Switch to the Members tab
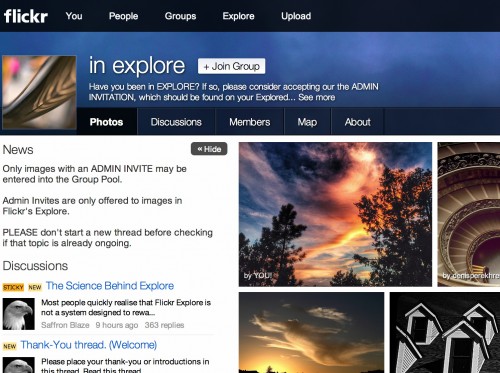Screen dimensions: 500x373 coord(250,122)
